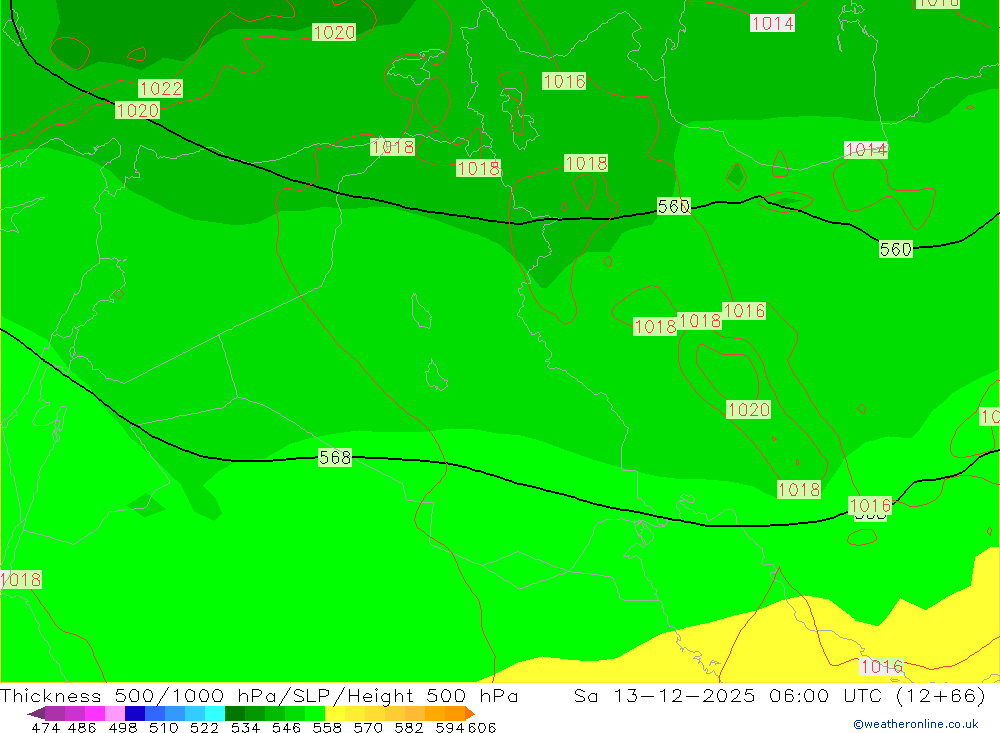Viewport: 1000px width, 733px height.
Task: Click the legend value 510
Action: [x=163, y=727]
